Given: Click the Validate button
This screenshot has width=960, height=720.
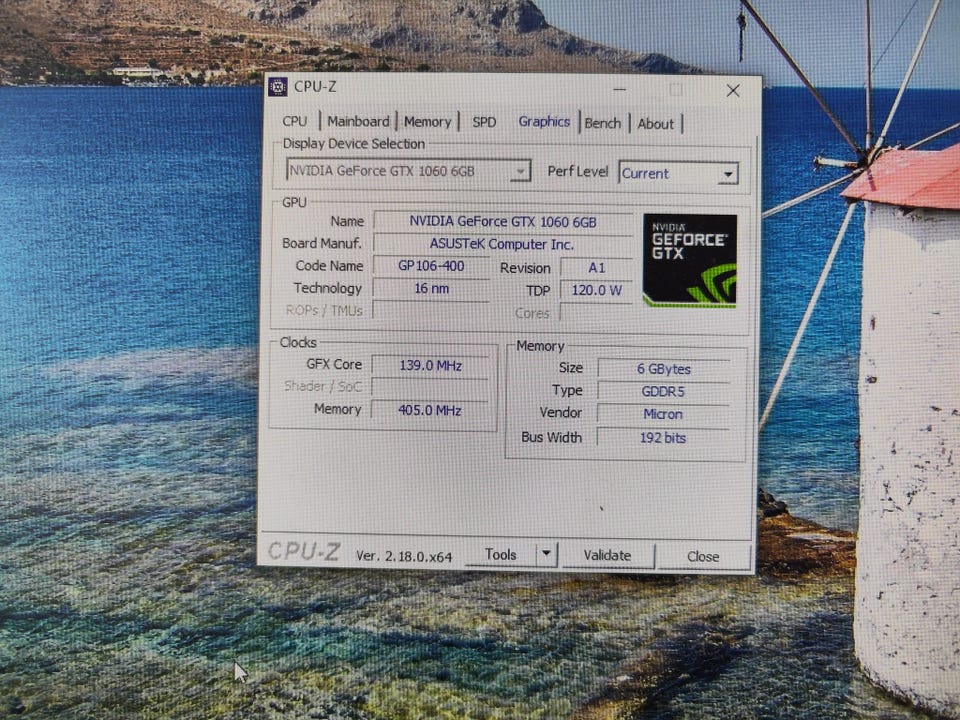Looking at the screenshot, I should (607, 555).
